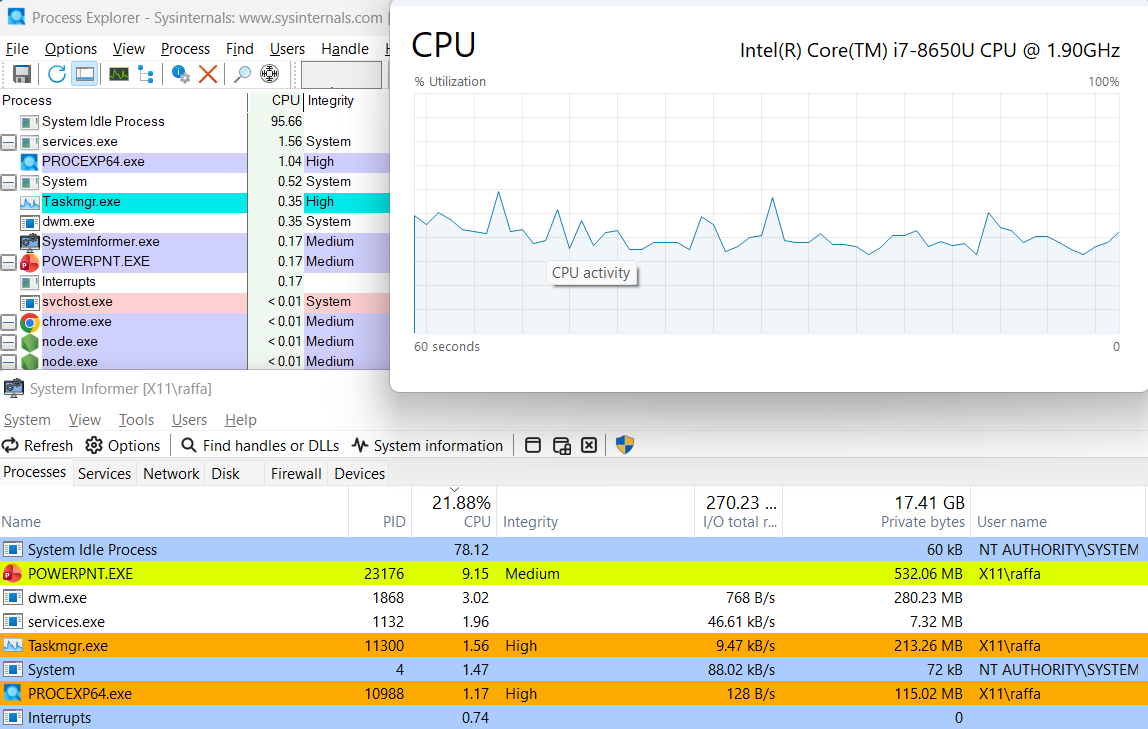Image resolution: width=1148 pixels, height=729 pixels.
Task: Open Process Explorer Find menu
Action: pyautogui.click(x=239, y=49)
